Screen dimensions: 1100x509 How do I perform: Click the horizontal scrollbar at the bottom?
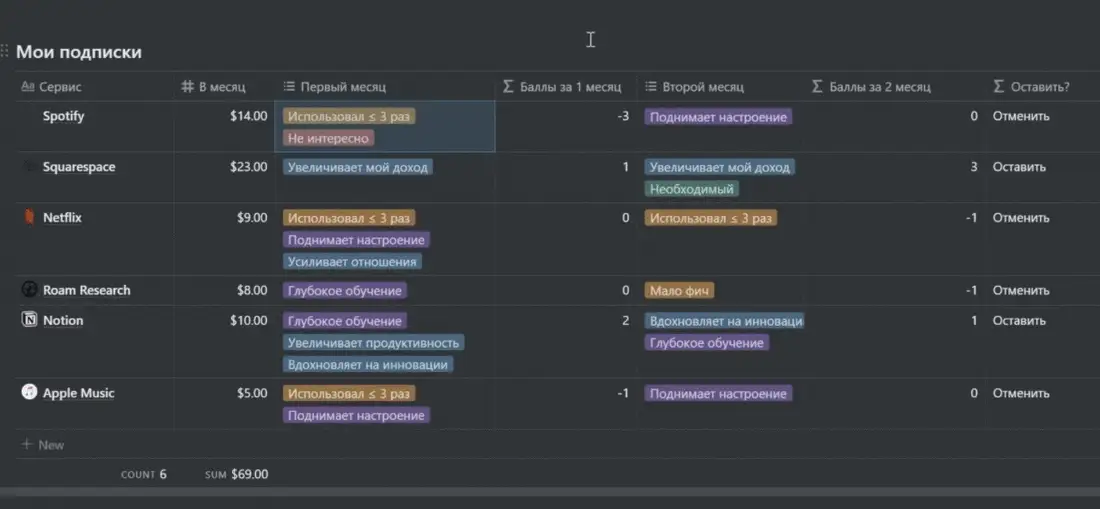pyautogui.click(x=550, y=492)
